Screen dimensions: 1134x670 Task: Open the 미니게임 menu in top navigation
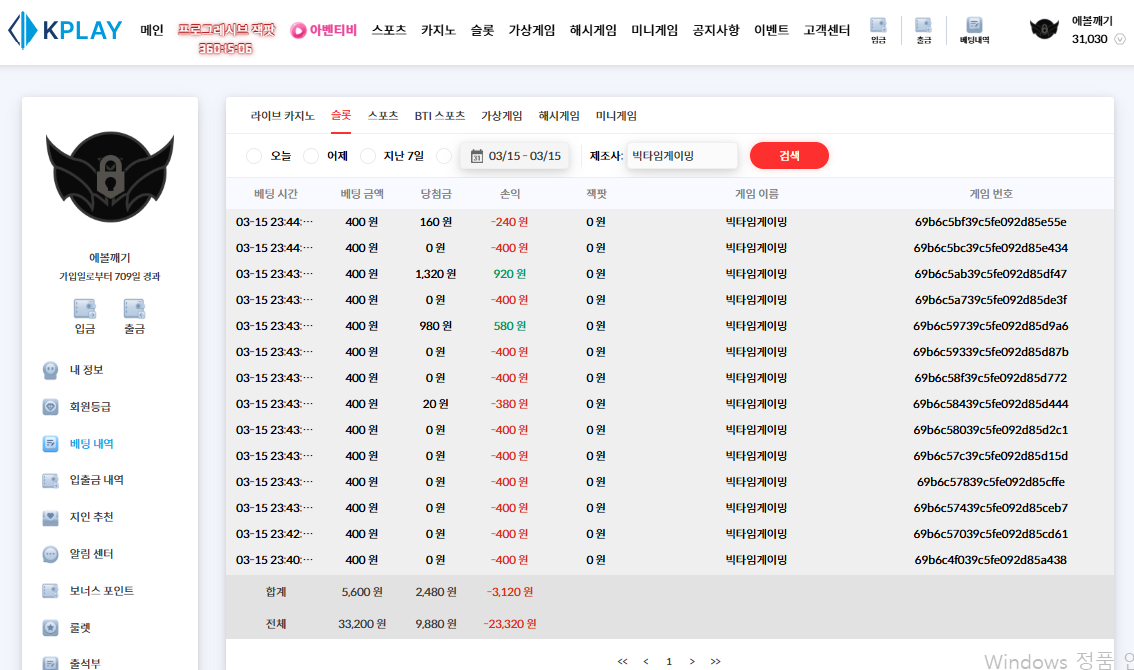pos(654,31)
